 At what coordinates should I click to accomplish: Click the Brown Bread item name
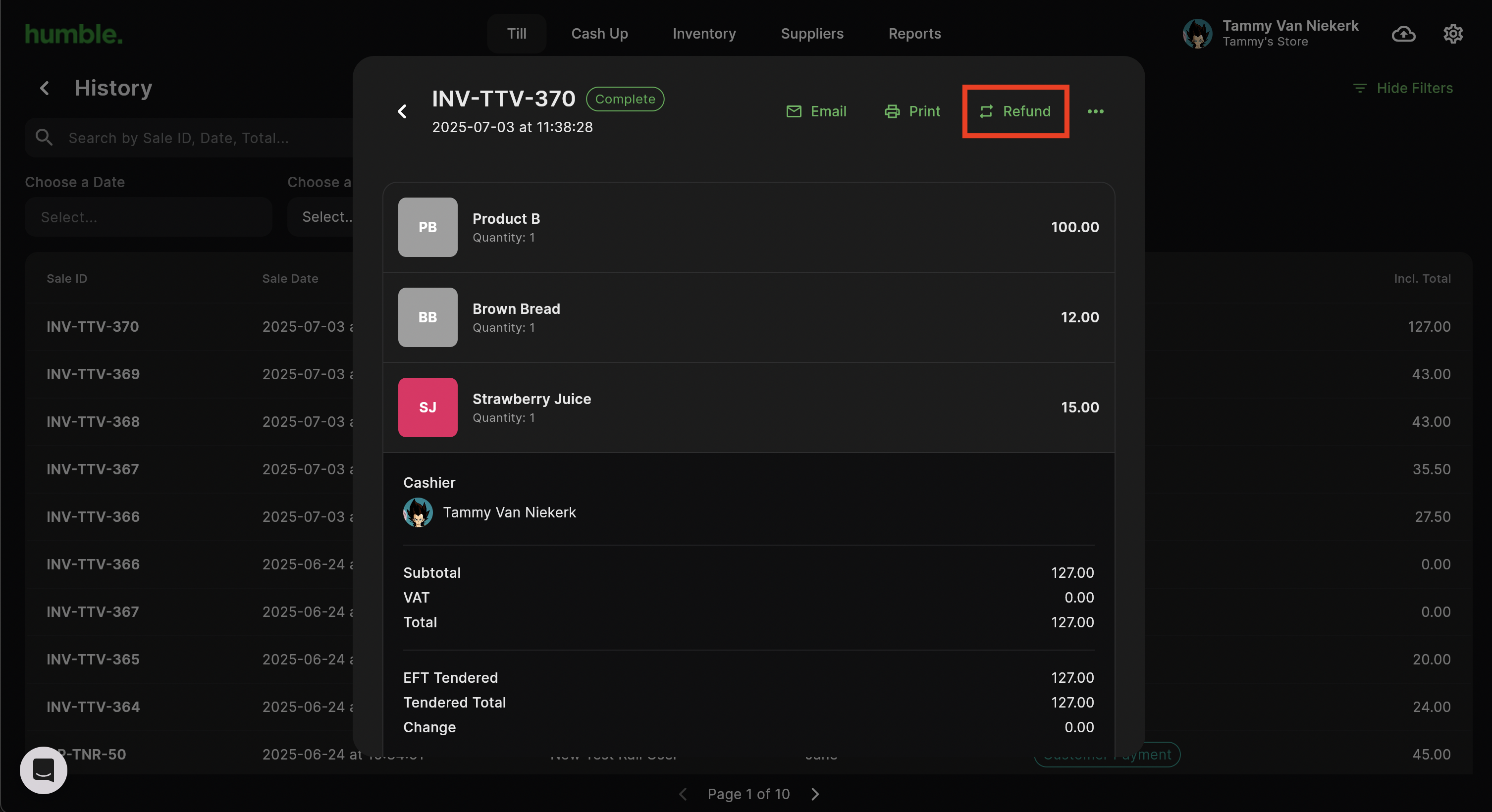tap(516, 309)
